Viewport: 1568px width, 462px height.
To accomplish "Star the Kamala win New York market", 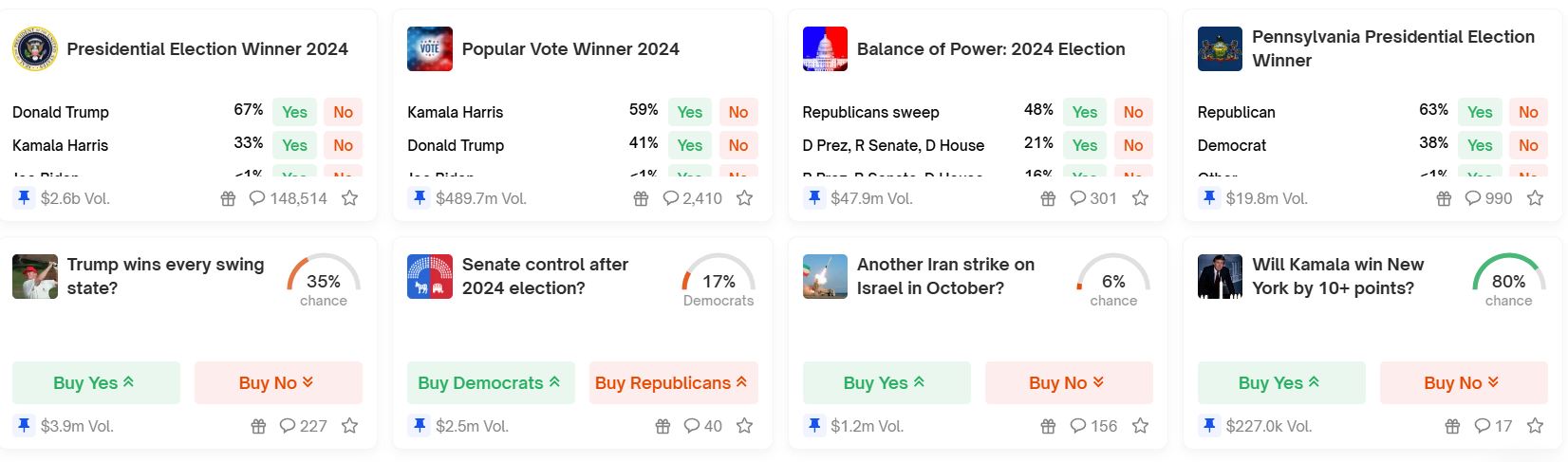I will point(1535,426).
